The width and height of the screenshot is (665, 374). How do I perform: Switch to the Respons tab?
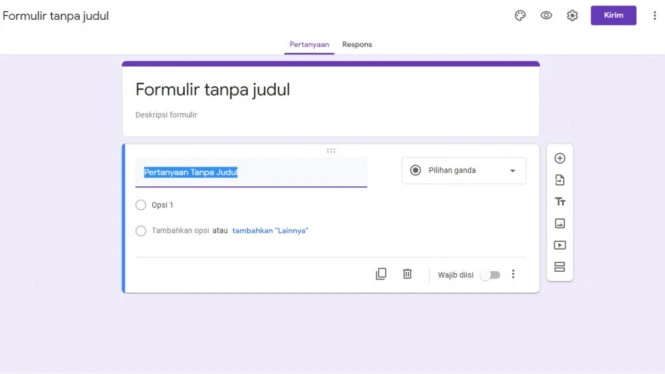(357, 45)
